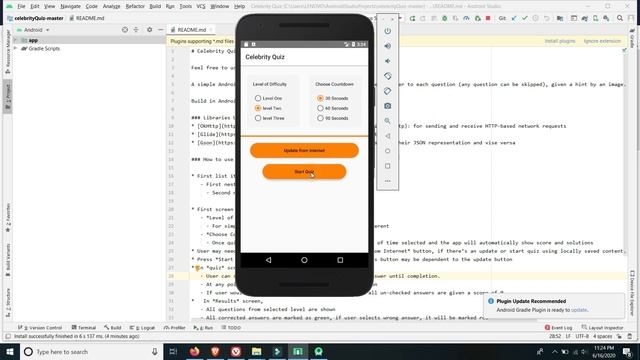Expand the system tray hidden icons chevron
This screenshot has height=360, width=640.
click(554, 352)
